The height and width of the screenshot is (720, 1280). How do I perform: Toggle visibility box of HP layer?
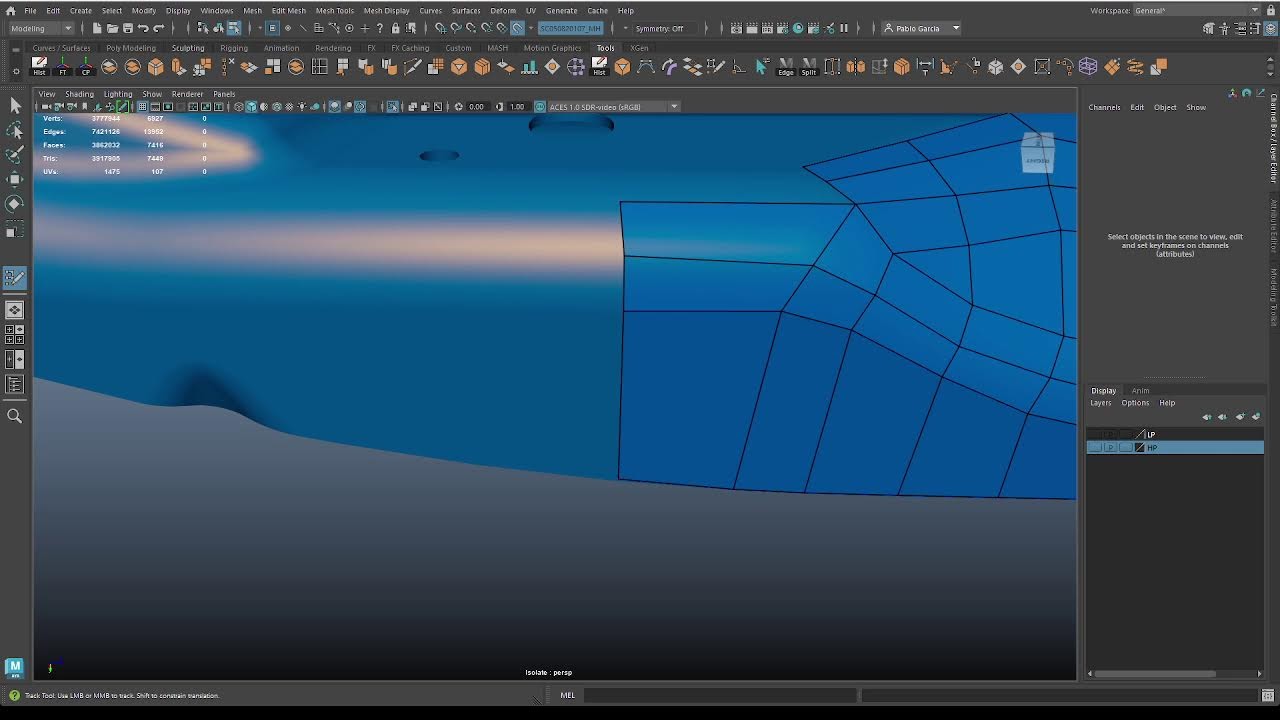(x=1095, y=447)
